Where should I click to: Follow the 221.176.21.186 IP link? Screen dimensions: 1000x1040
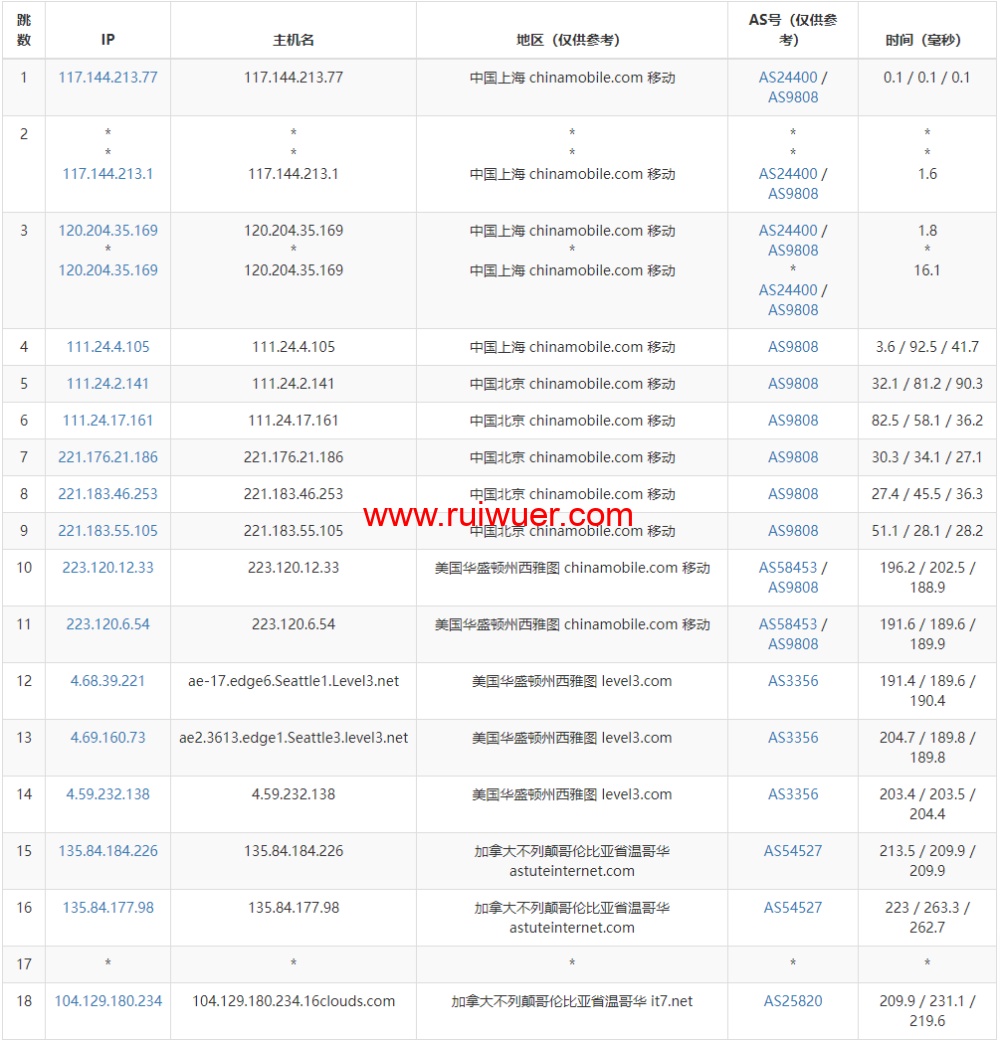pyautogui.click(x=108, y=457)
